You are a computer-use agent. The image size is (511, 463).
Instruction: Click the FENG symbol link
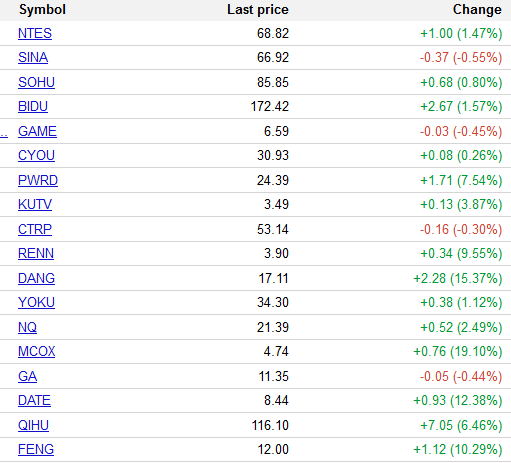coord(36,450)
